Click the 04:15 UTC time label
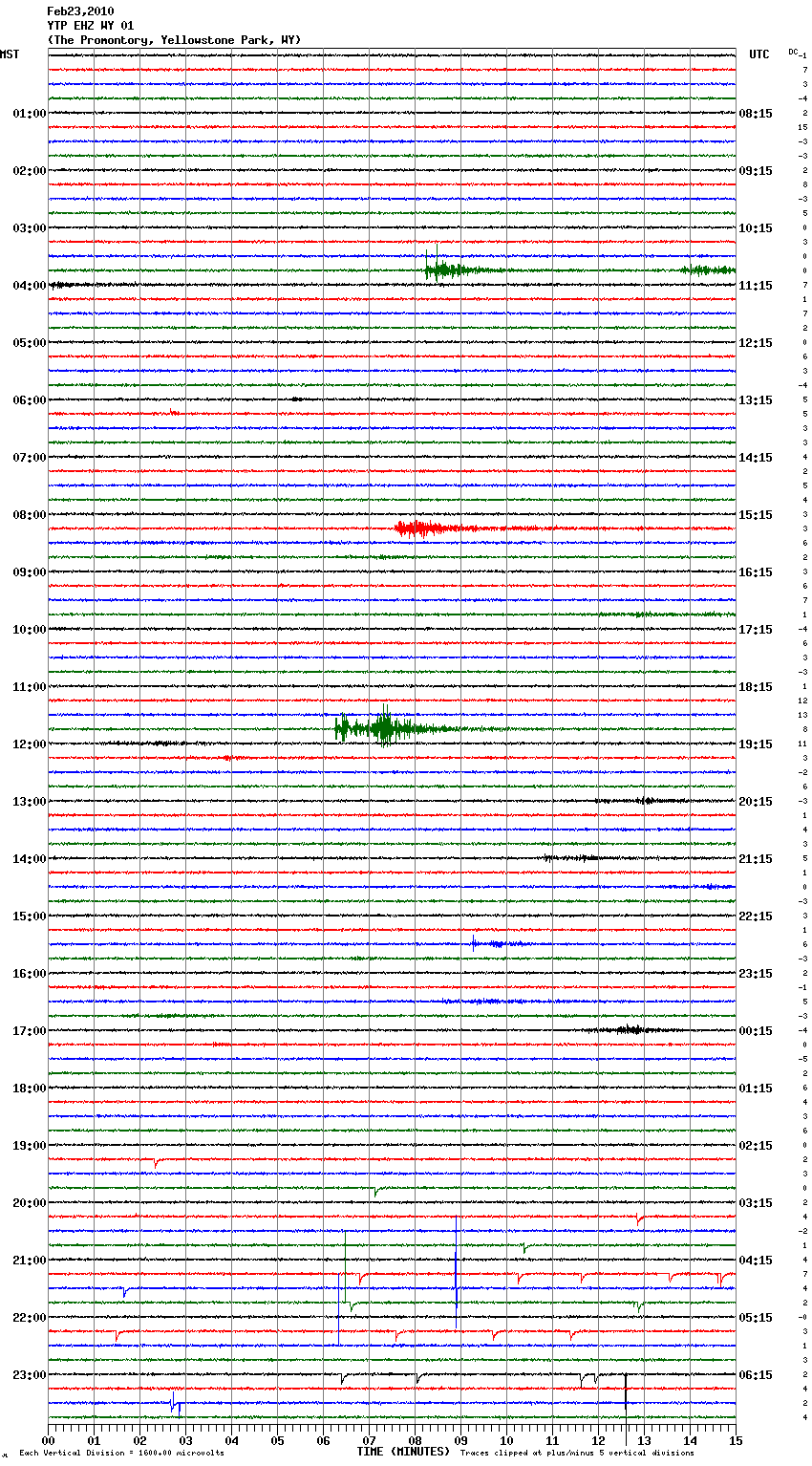812x1466 pixels. 756,1261
